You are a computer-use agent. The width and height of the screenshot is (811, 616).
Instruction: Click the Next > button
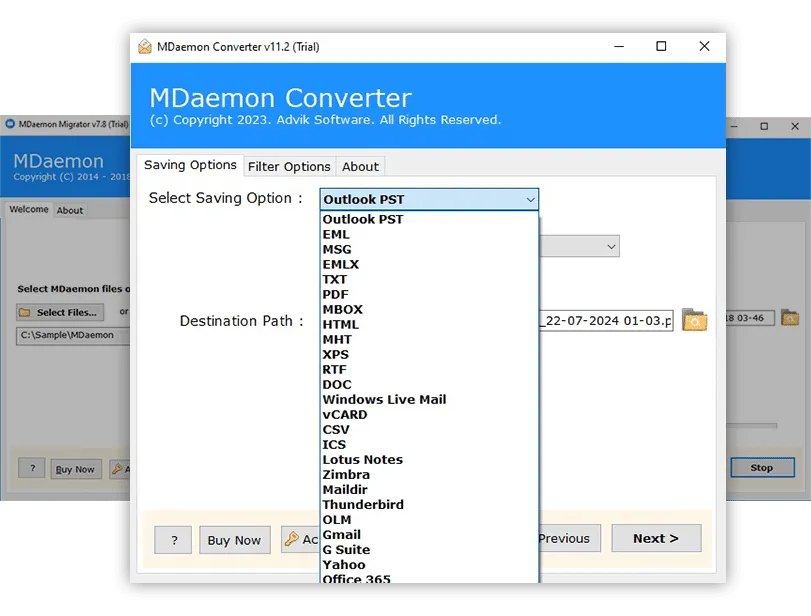click(656, 538)
